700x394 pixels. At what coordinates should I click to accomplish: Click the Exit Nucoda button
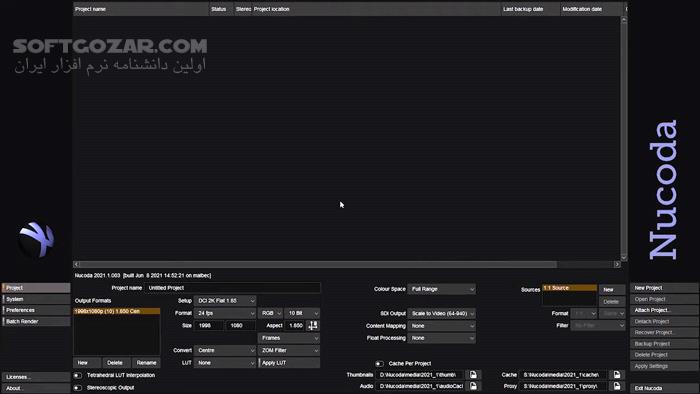click(x=664, y=388)
